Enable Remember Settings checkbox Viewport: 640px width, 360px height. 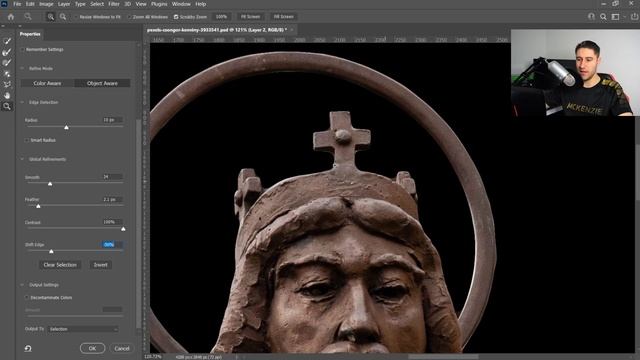point(23,49)
